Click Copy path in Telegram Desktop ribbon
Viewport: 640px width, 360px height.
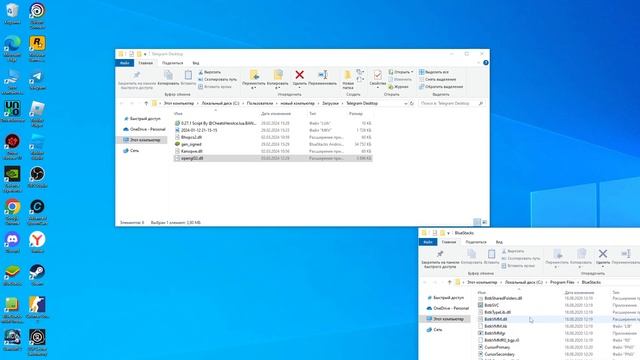[218, 80]
